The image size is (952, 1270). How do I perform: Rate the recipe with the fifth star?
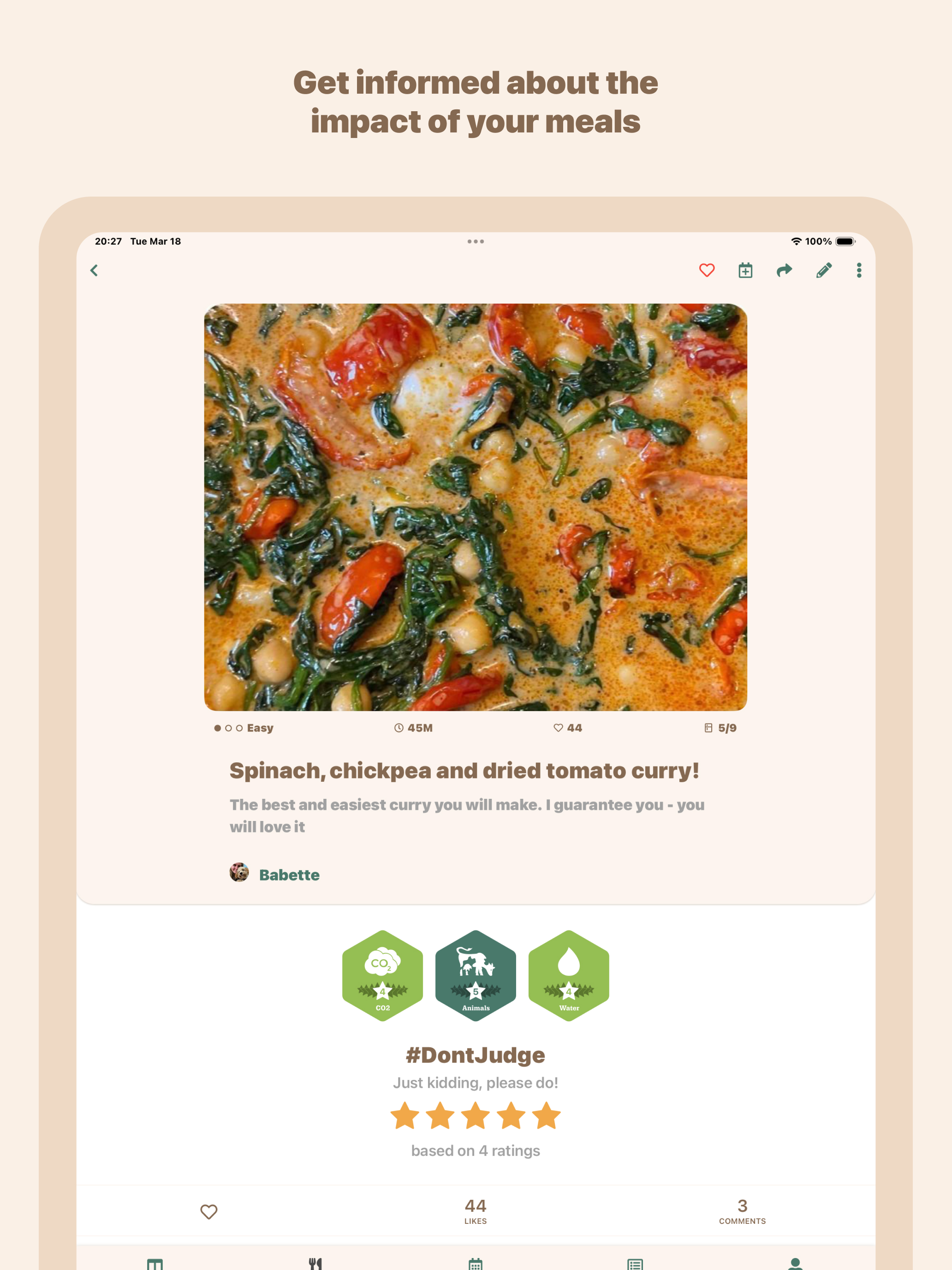pyautogui.click(x=546, y=1115)
